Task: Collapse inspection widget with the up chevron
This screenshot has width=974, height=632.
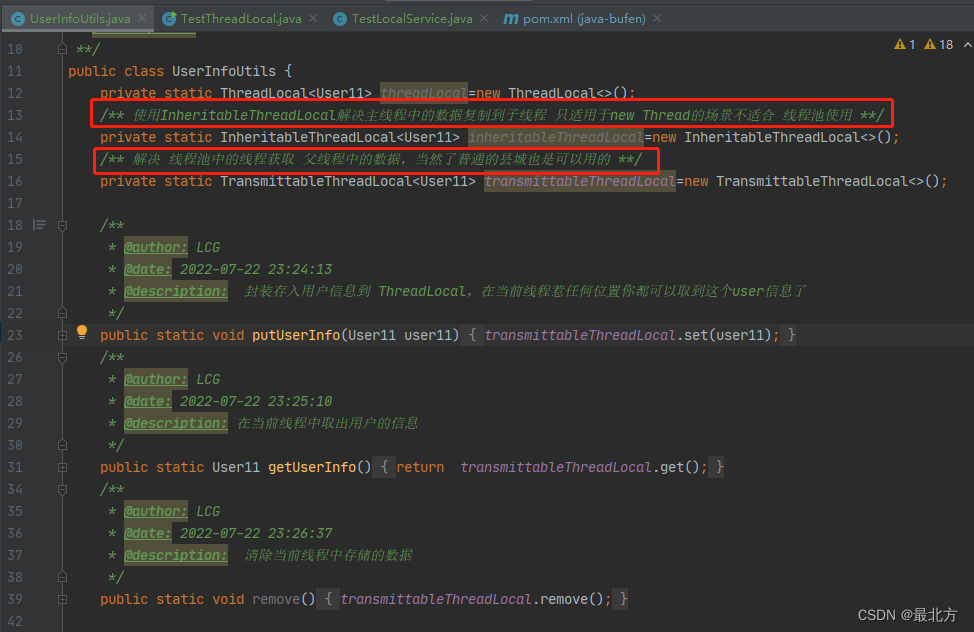Action: 967,45
